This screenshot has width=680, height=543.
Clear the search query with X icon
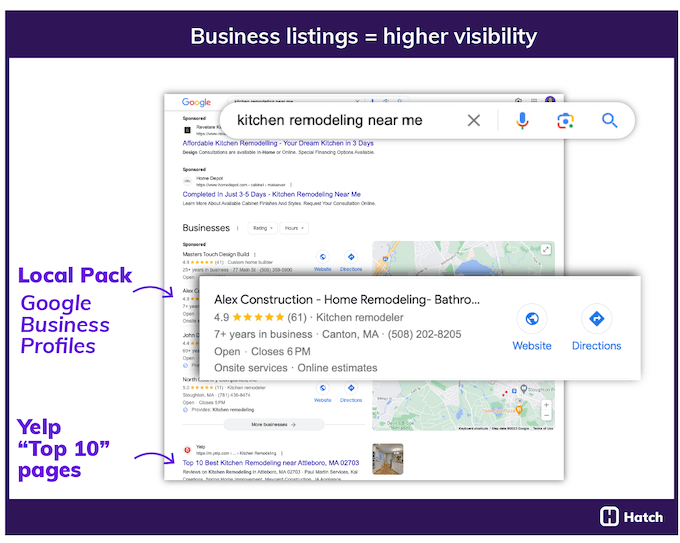(x=474, y=120)
